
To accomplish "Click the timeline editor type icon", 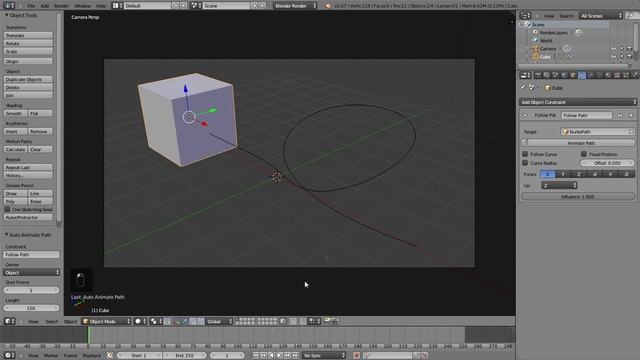I will tap(9, 356).
